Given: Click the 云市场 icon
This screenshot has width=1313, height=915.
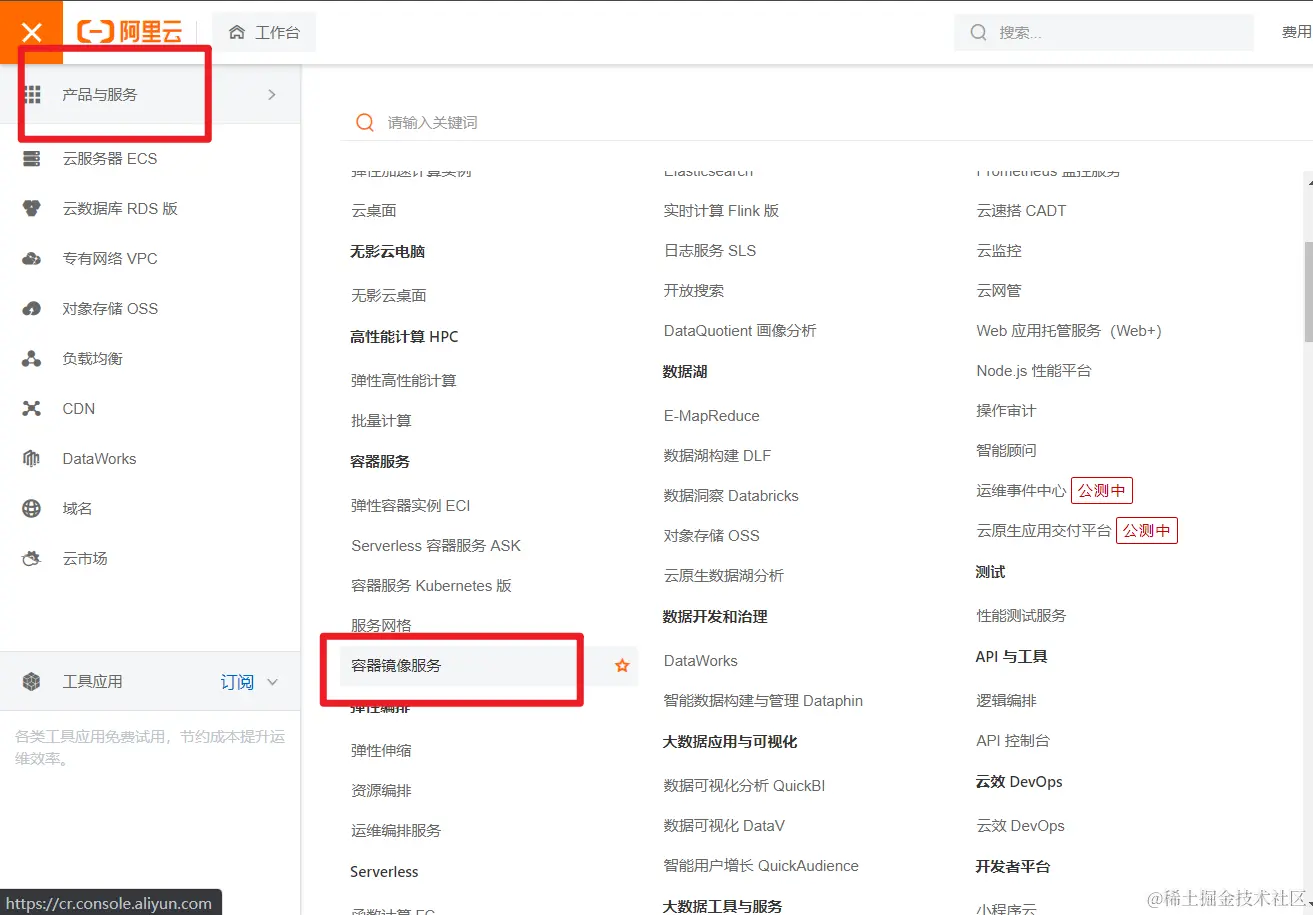Looking at the screenshot, I should pyautogui.click(x=32, y=558).
